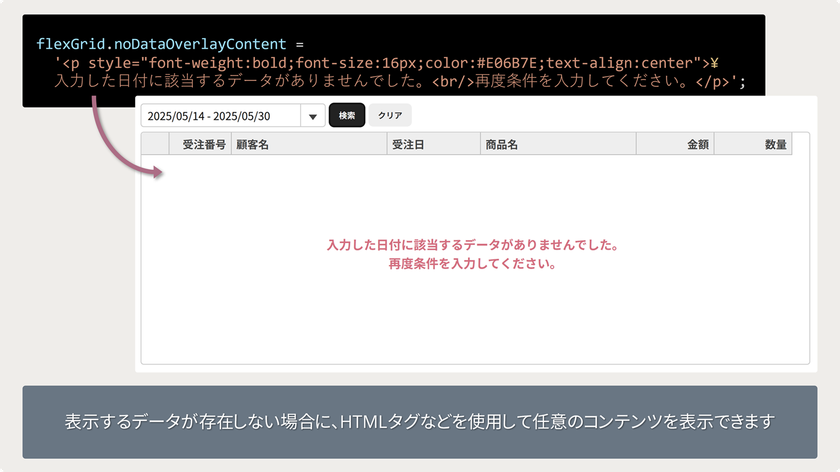Click the 検索 search button
Viewport: 840px width, 472px height.
coord(347,116)
